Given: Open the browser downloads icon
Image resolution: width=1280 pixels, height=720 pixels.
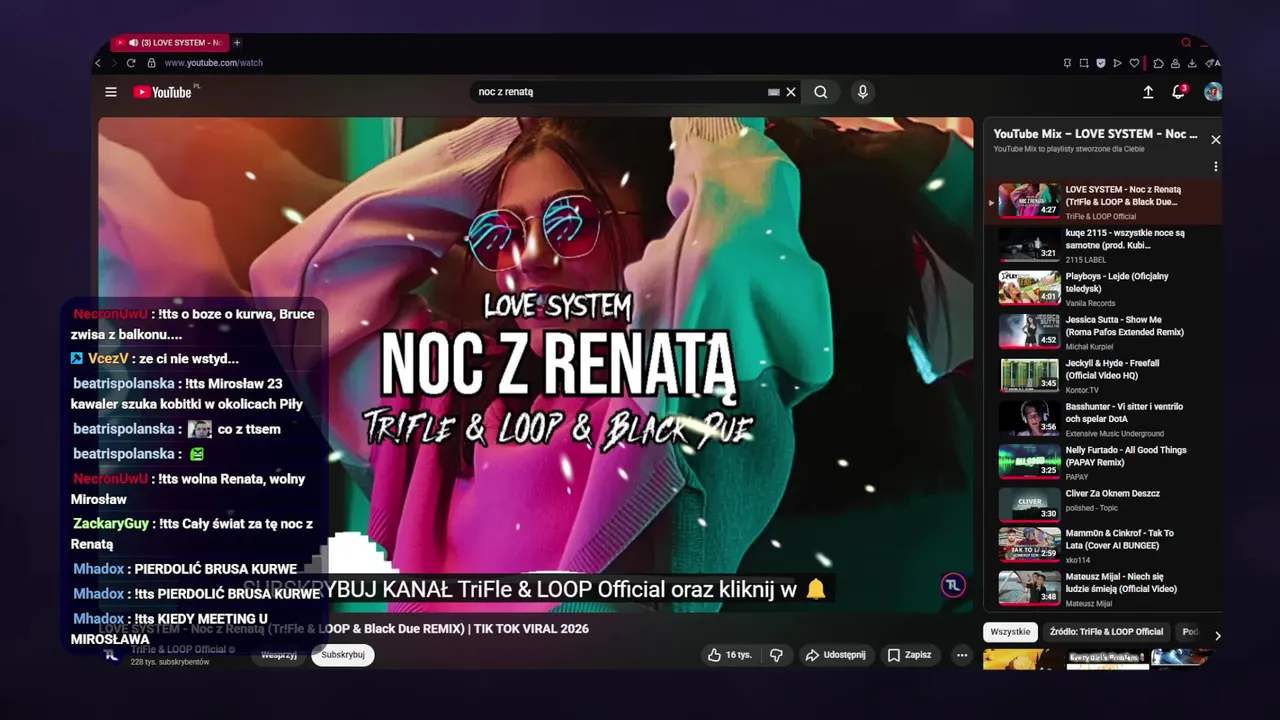Looking at the screenshot, I should (1192, 63).
